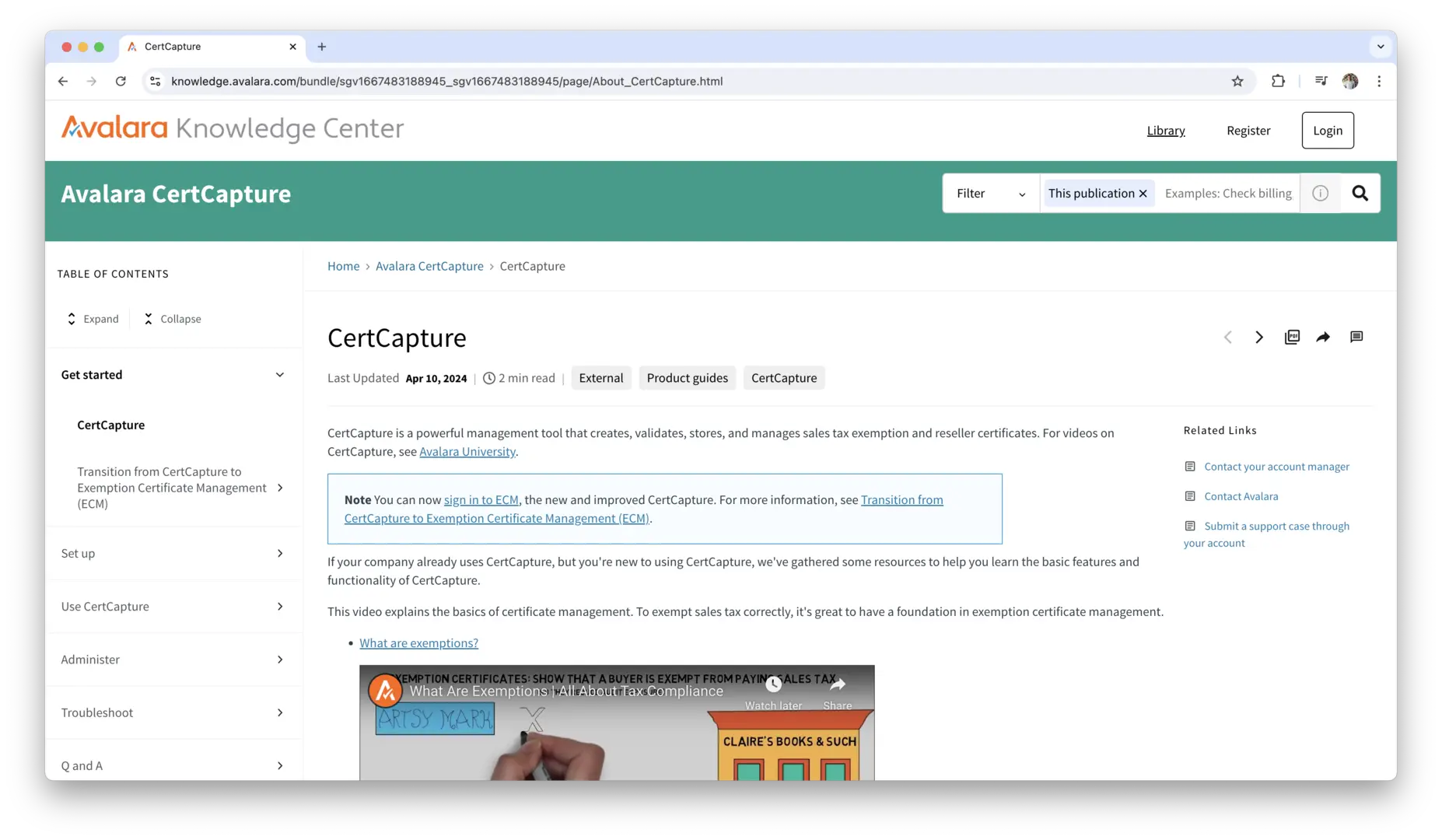
Task: Open Avalara CertCapture breadcrumb link
Action: [429, 266]
